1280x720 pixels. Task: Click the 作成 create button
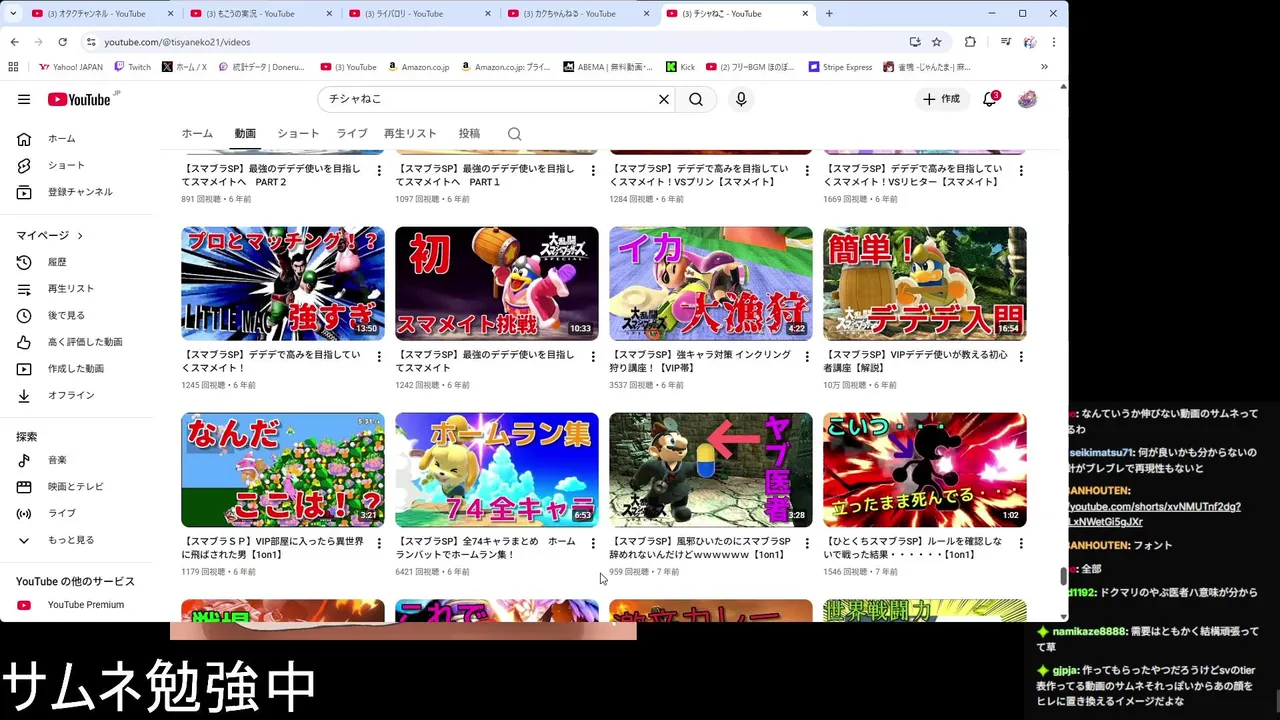(x=941, y=99)
